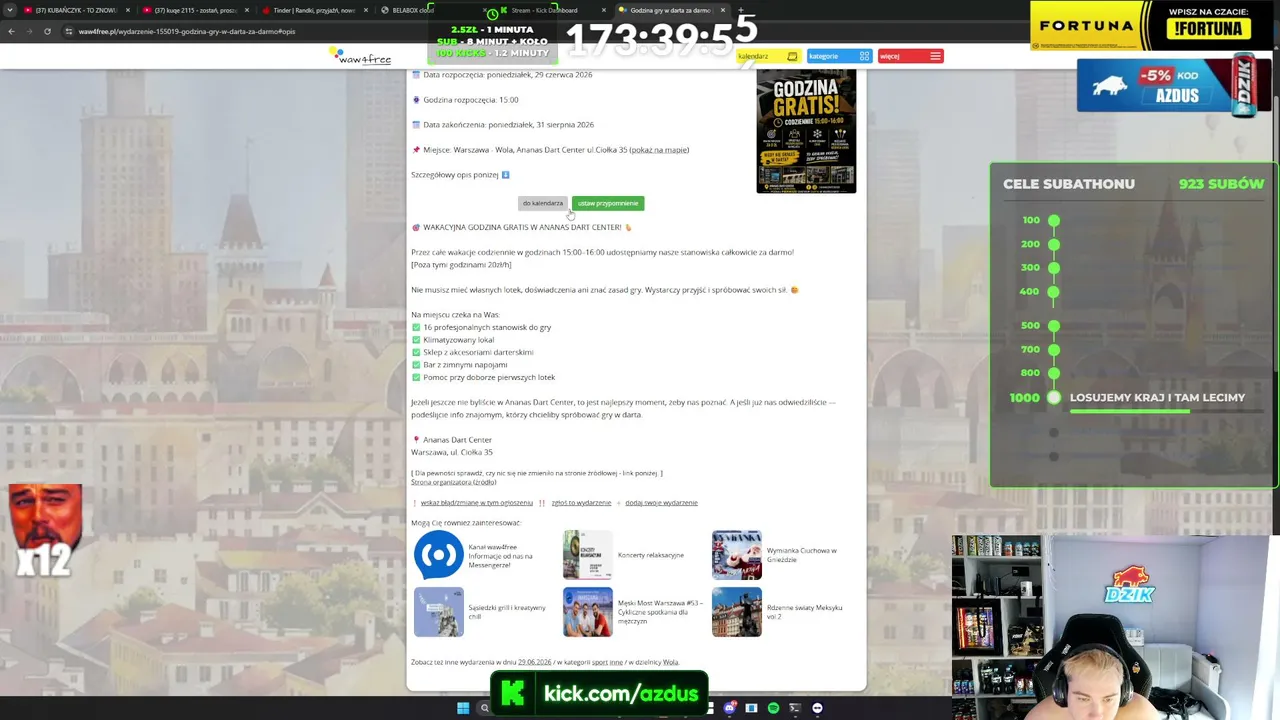Browse the 'sport inne' category link

[x=607, y=662]
